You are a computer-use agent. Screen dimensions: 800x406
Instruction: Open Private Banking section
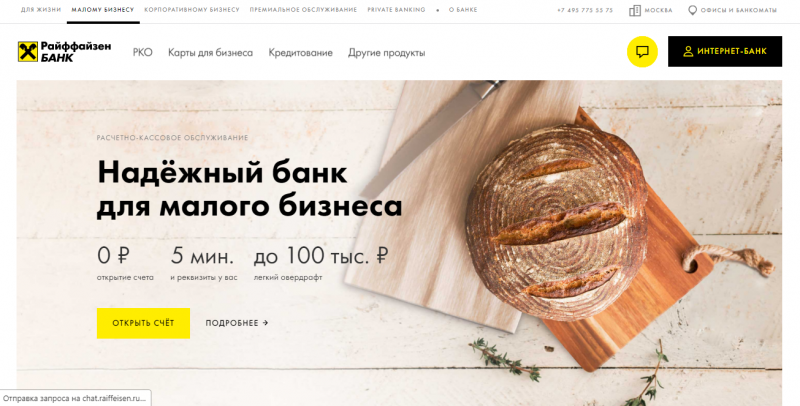coord(396,10)
